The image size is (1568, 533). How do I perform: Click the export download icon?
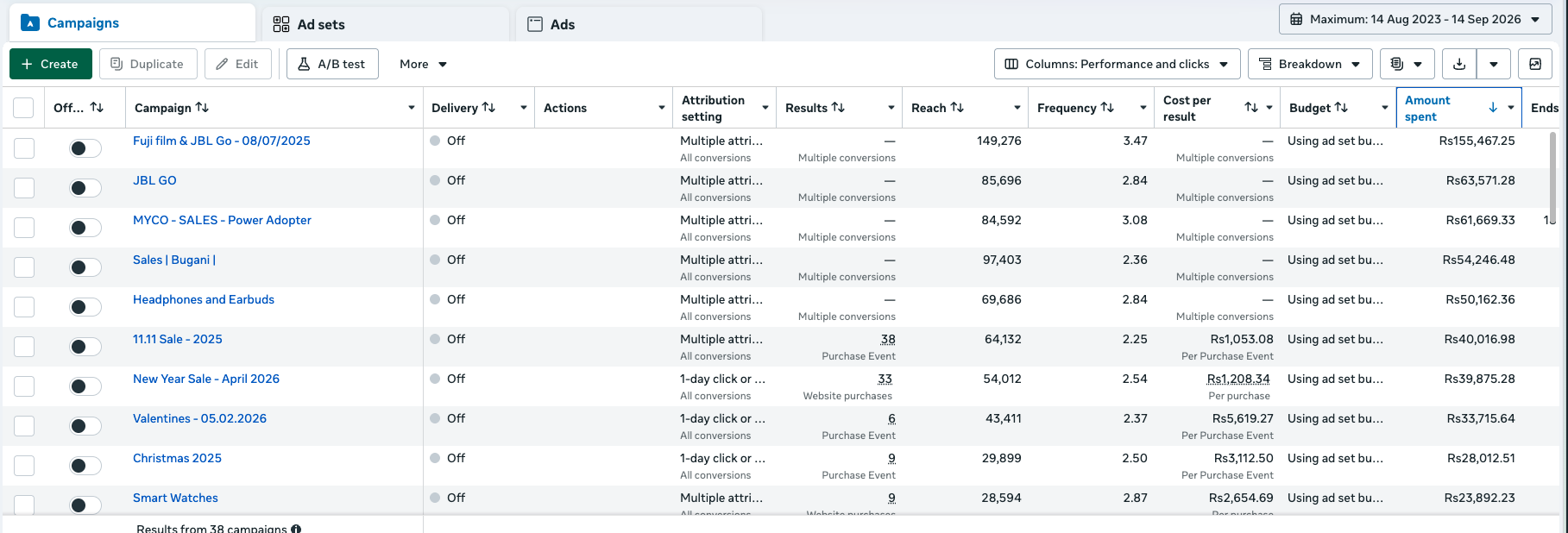[1459, 64]
